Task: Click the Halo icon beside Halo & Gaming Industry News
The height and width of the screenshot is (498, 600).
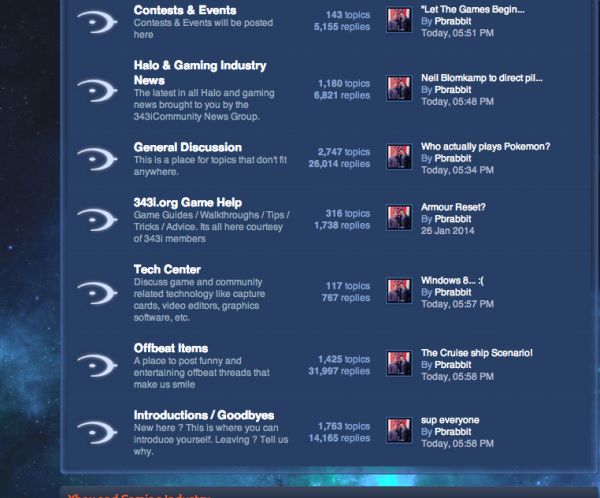Action: [97, 89]
